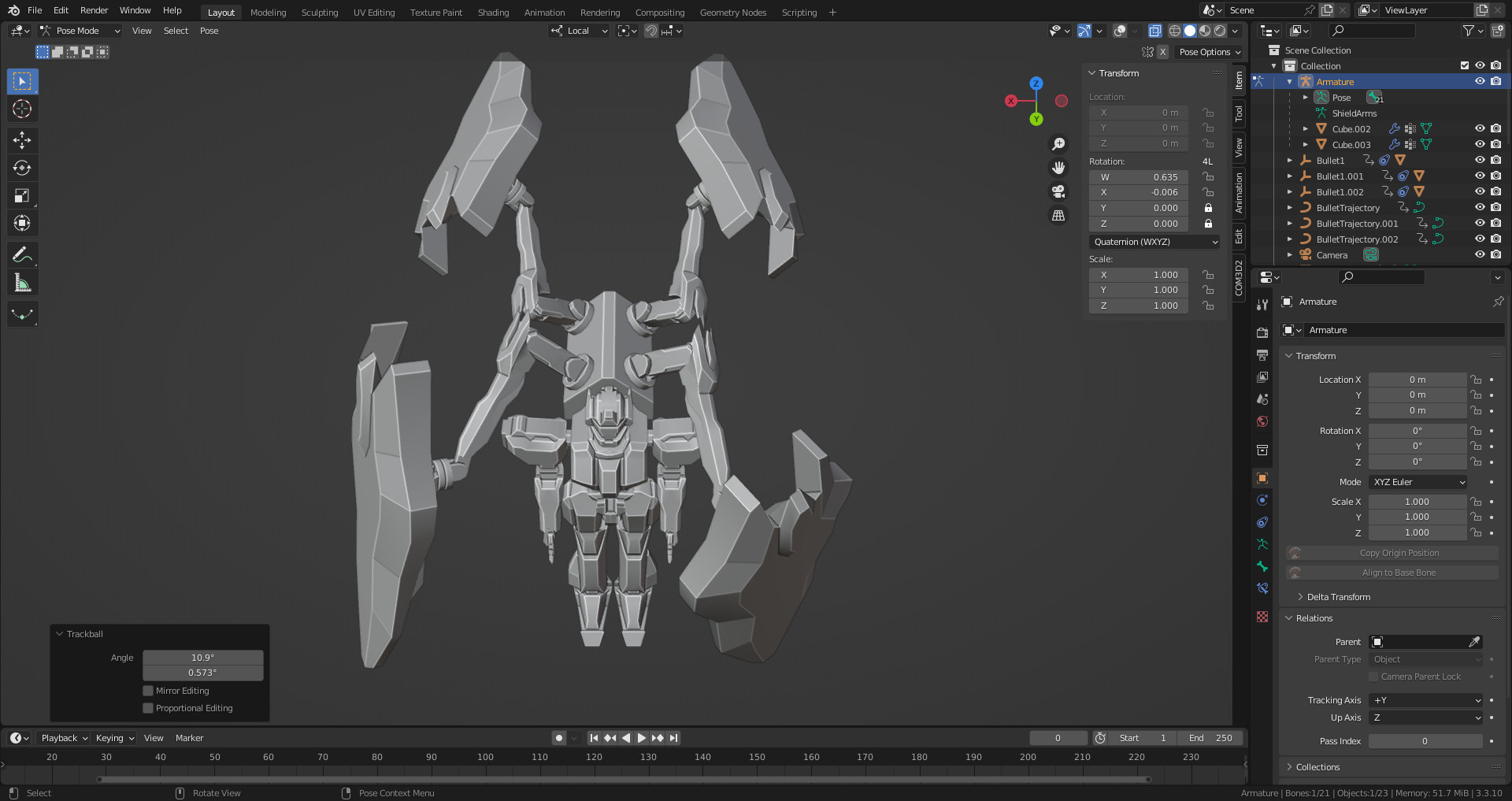This screenshot has height=801, width=1512.
Task: Open Up Axis Z dropdown
Action: tap(1426, 718)
